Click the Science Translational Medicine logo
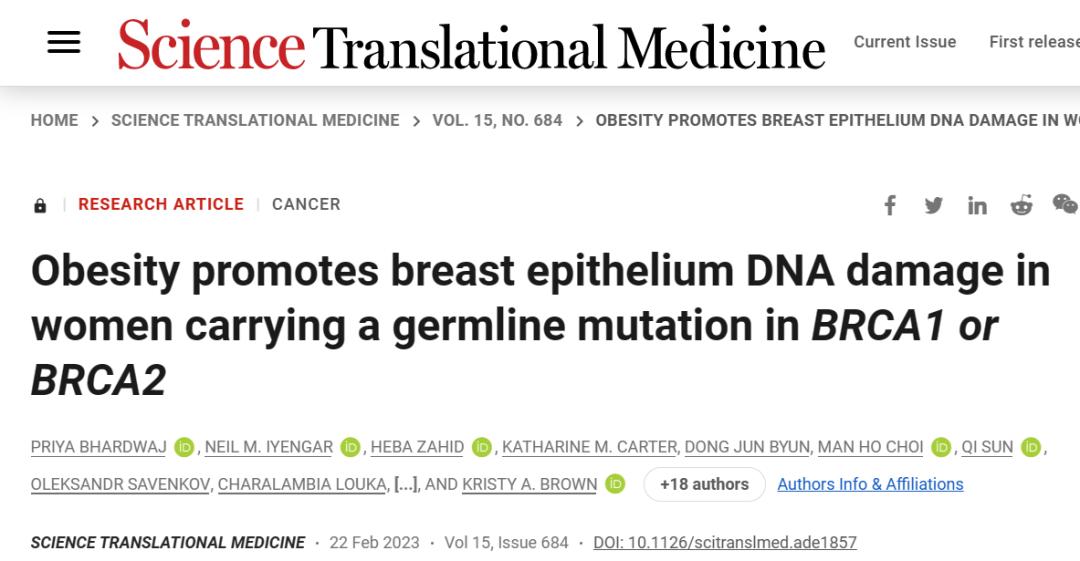The height and width of the screenshot is (561, 1080). point(471,44)
